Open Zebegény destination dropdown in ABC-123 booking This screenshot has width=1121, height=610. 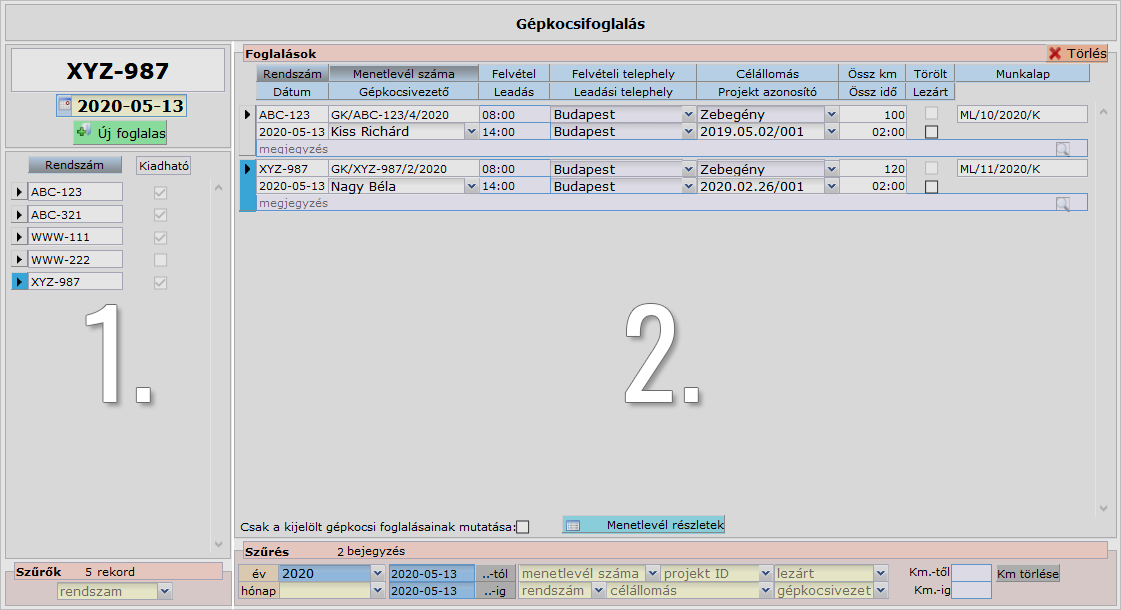pyautogui.click(x=829, y=115)
